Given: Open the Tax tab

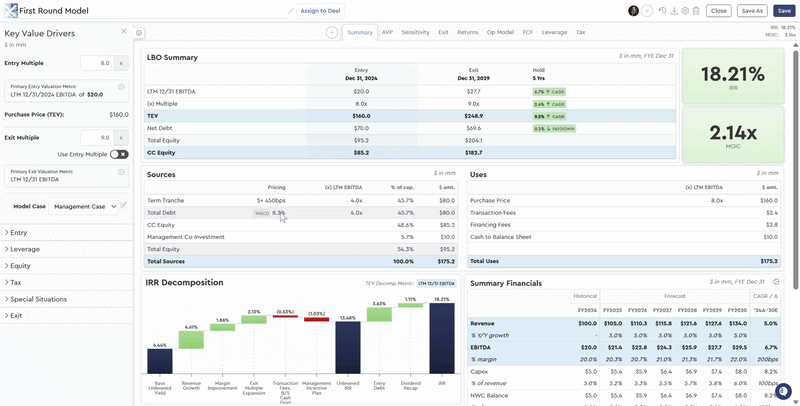Looking at the screenshot, I should coord(581,32).
